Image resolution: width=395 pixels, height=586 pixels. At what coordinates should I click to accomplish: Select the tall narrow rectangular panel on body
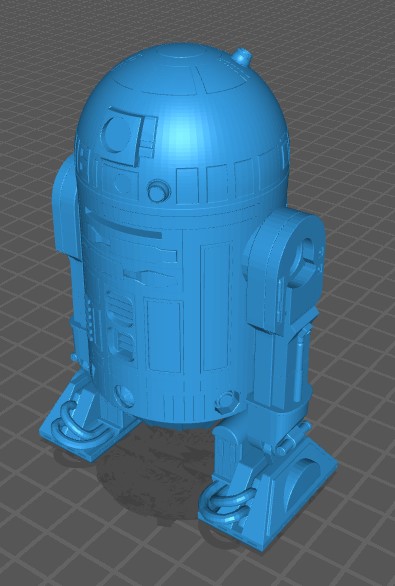click(x=216, y=306)
